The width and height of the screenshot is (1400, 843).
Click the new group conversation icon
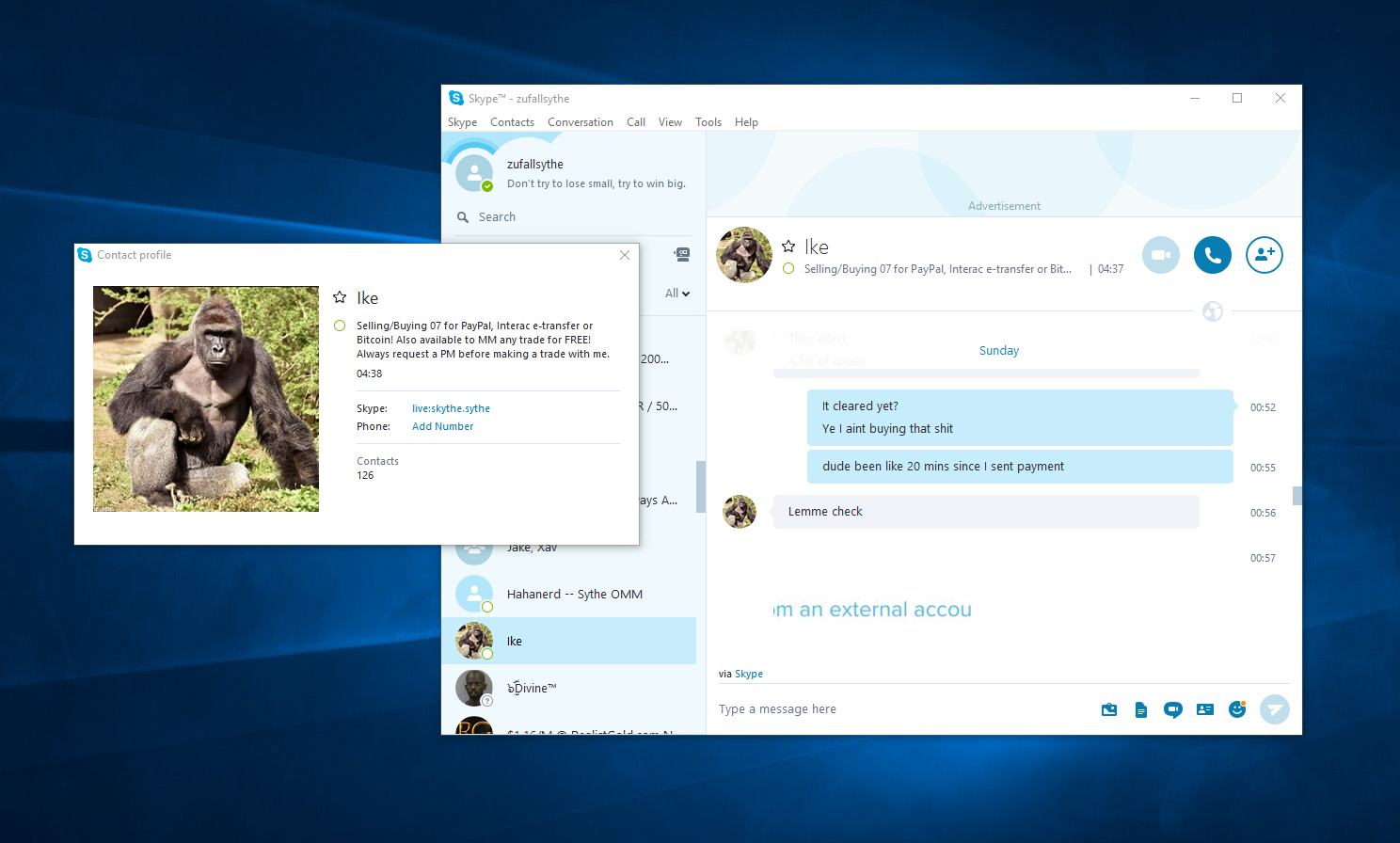(x=682, y=254)
